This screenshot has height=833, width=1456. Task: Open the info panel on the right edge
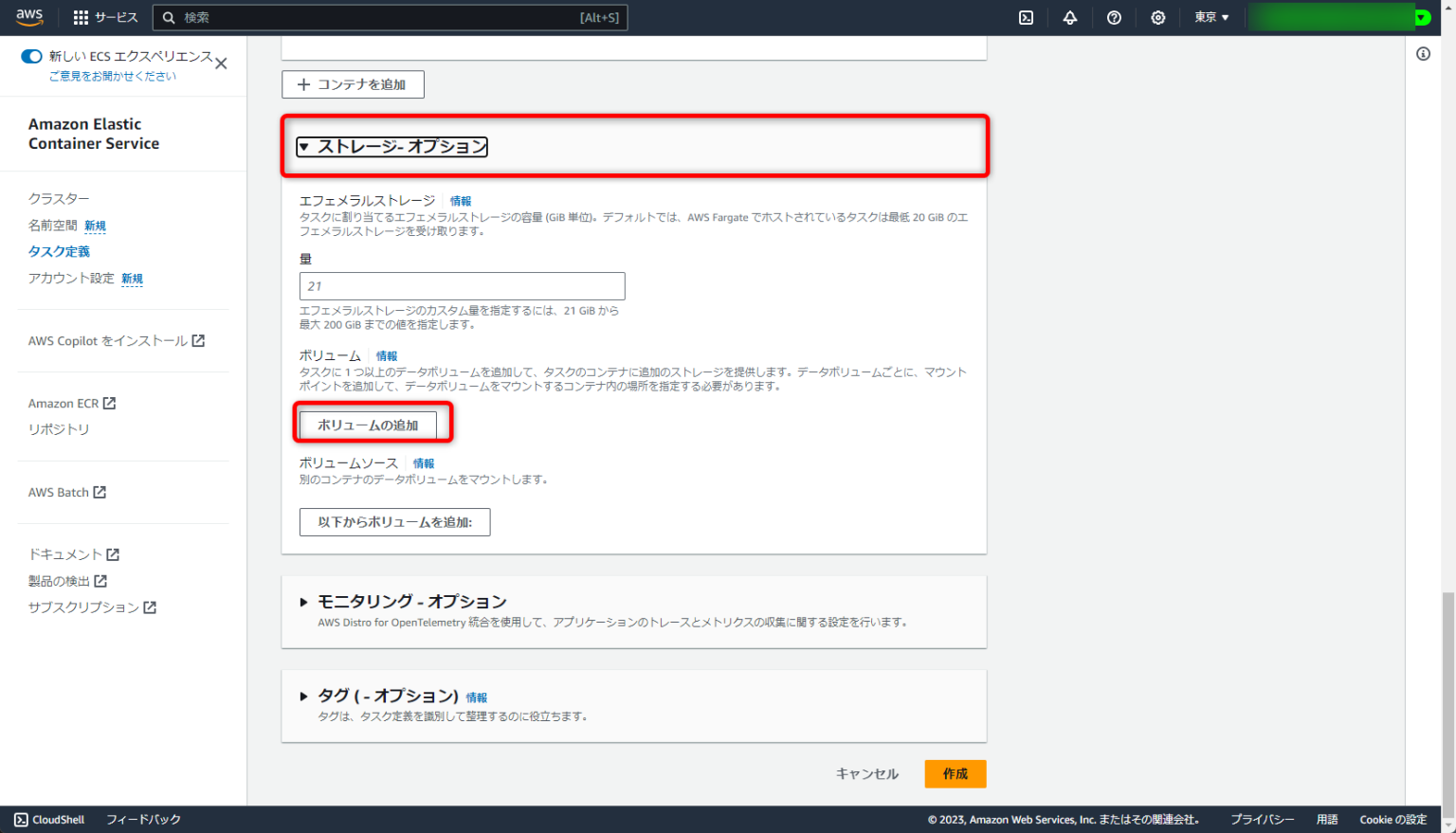point(1422,54)
